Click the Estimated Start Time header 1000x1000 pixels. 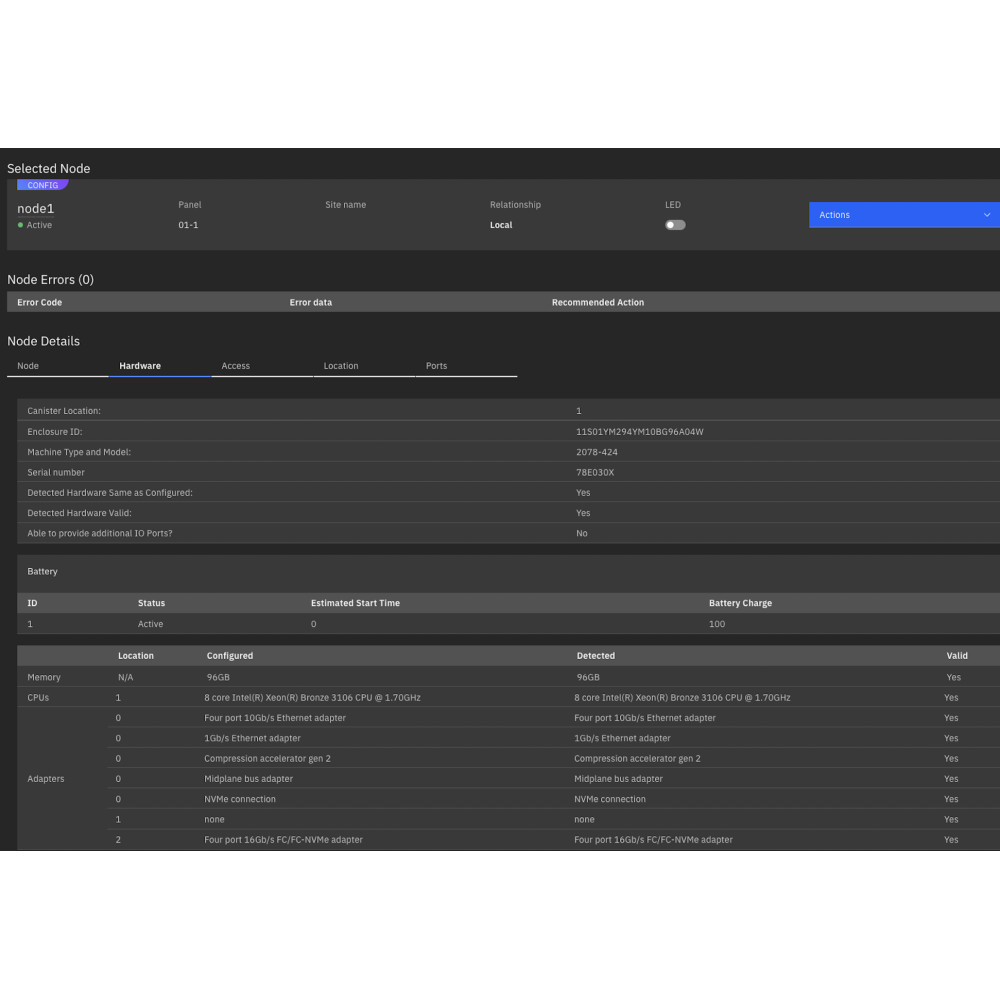coord(355,603)
